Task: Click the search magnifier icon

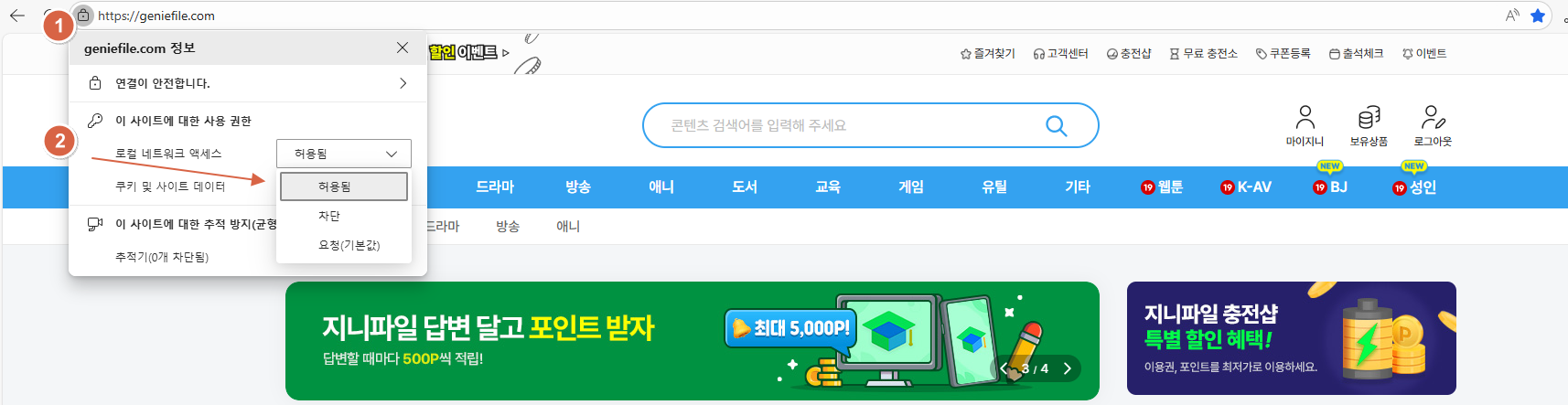Action: 1056,126
